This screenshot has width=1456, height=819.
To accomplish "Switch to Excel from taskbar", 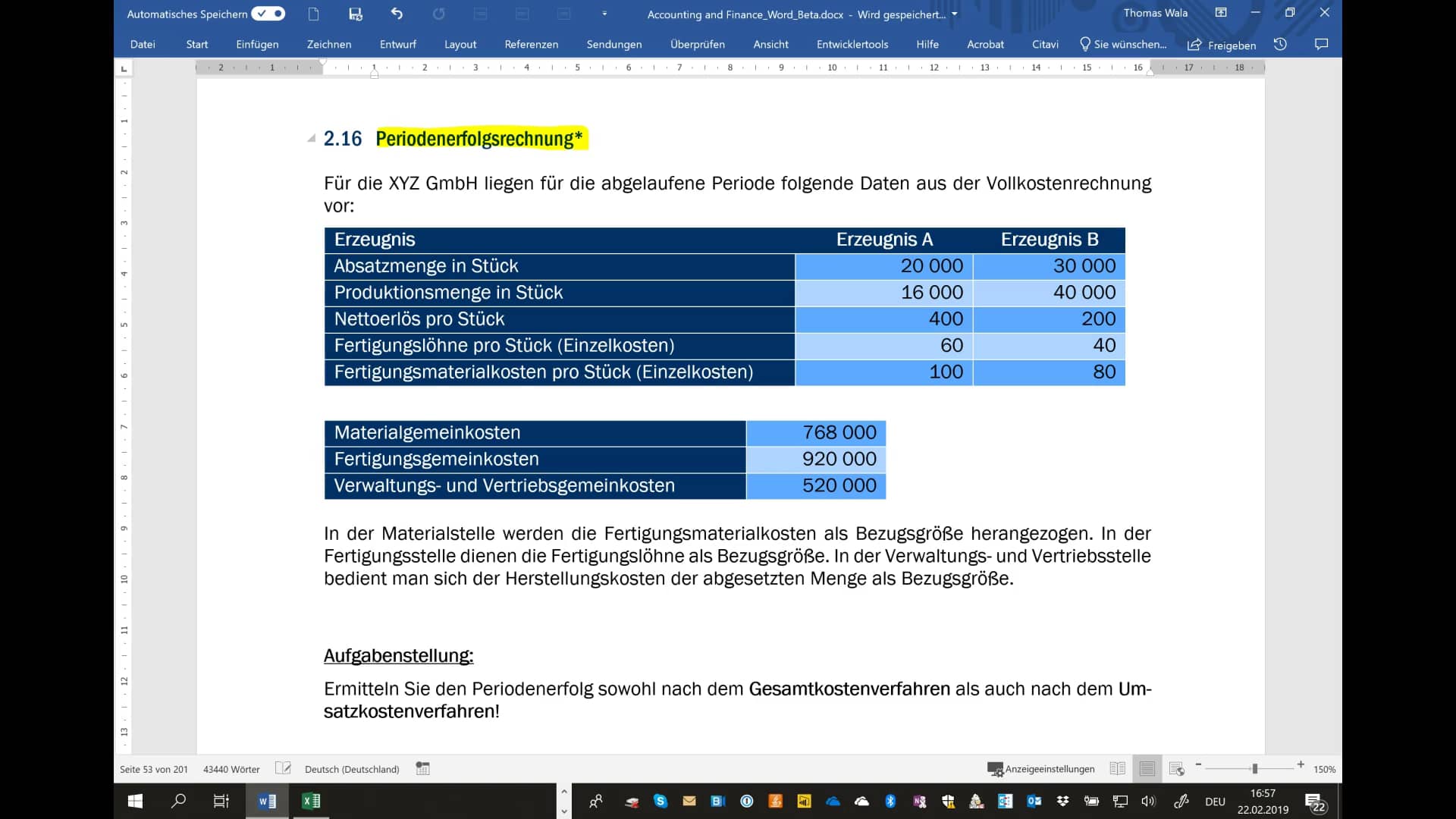I will 311,801.
